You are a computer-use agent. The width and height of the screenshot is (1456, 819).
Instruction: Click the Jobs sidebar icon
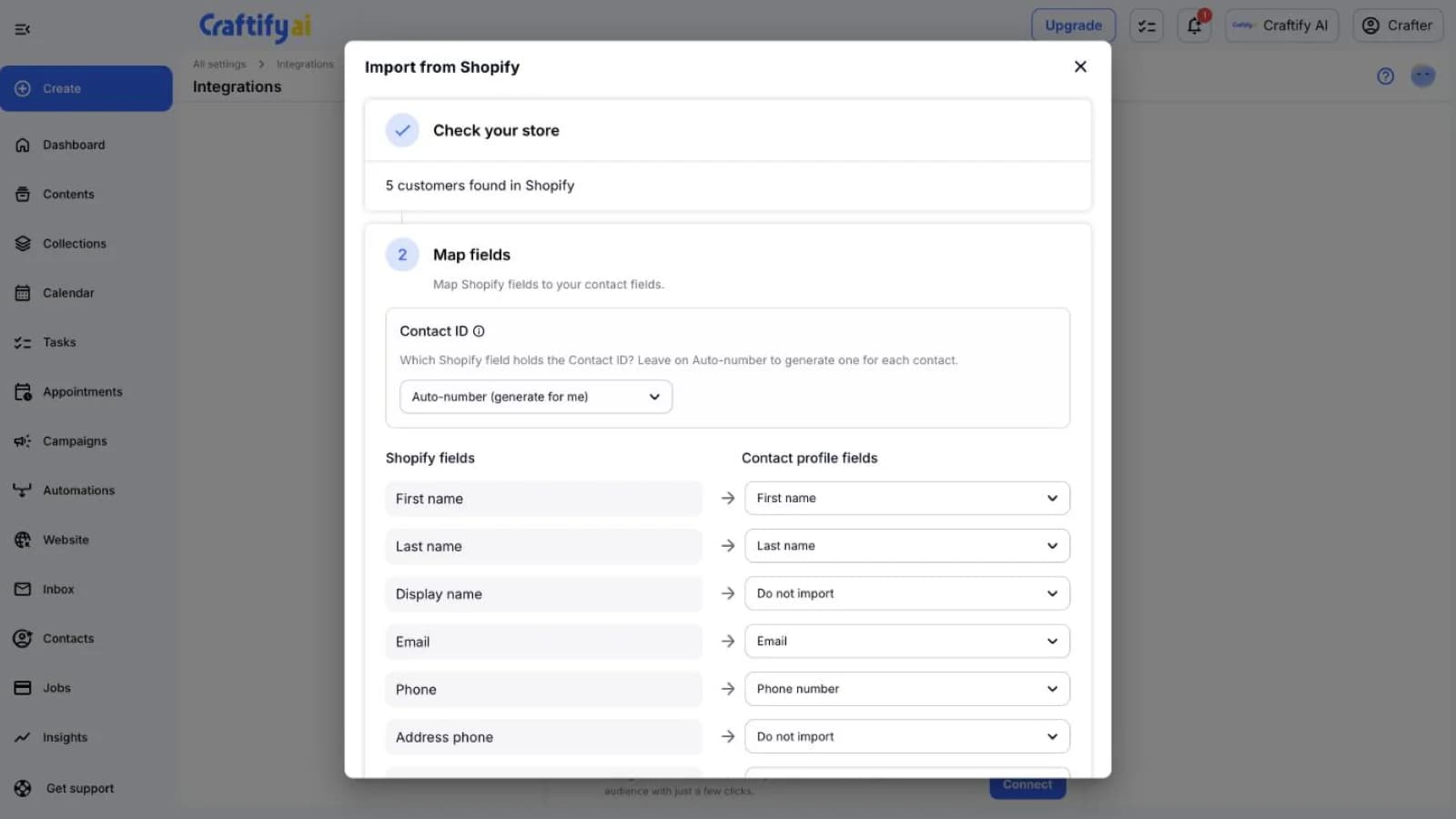[x=23, y=688]
